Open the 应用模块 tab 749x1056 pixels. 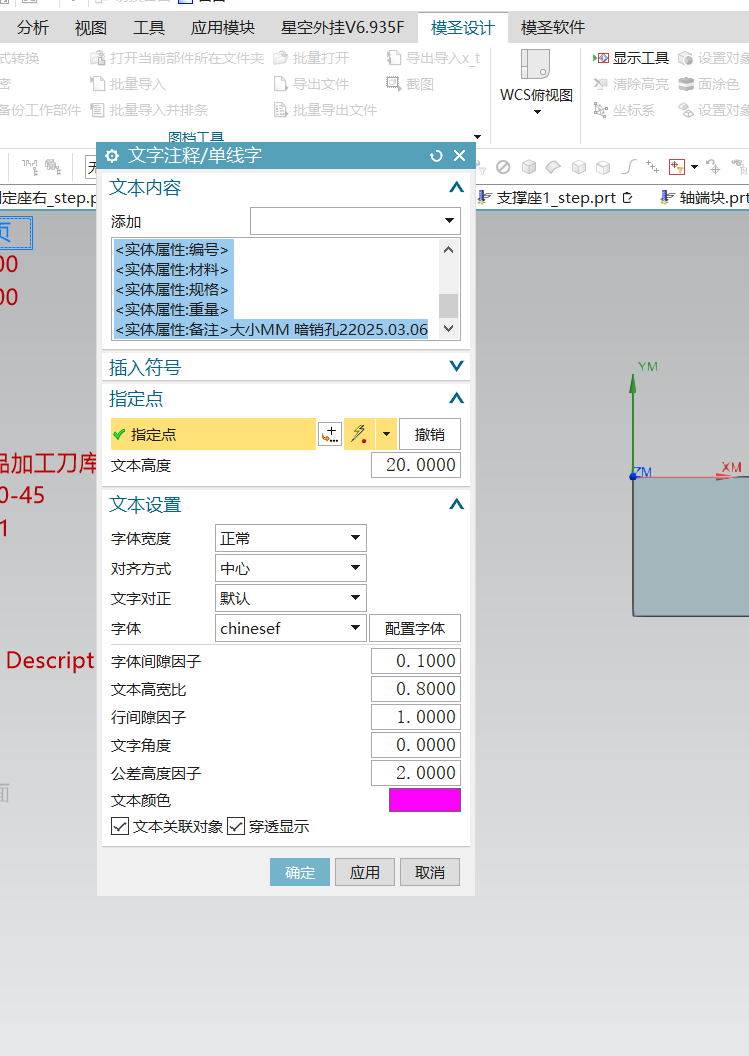[223, 28]
